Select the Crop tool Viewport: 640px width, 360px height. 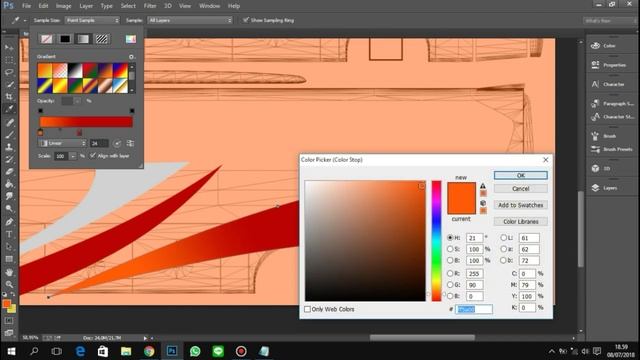coord(9,97)
